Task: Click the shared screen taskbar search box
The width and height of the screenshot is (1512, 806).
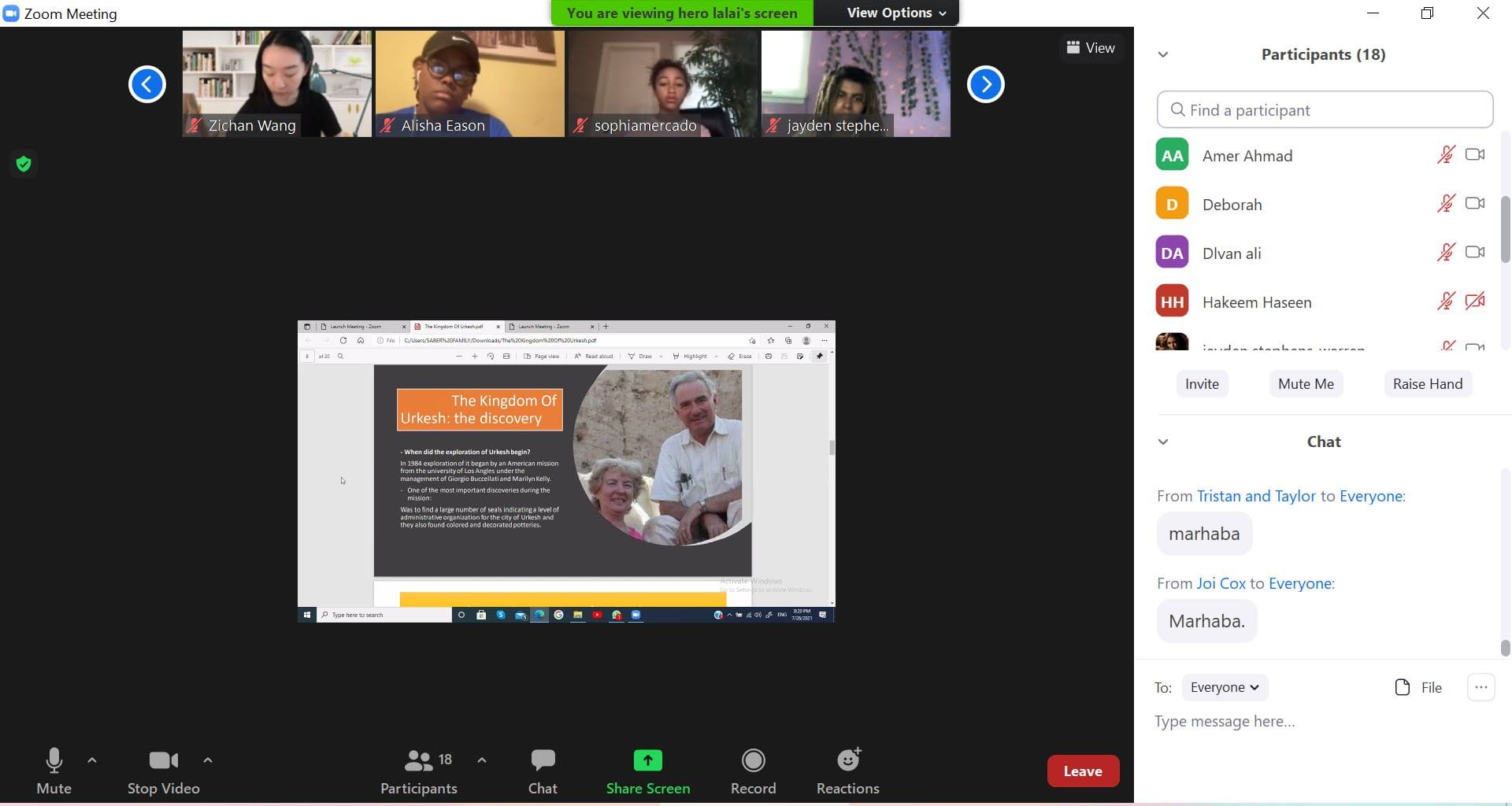Action: [x=384, y=615]
